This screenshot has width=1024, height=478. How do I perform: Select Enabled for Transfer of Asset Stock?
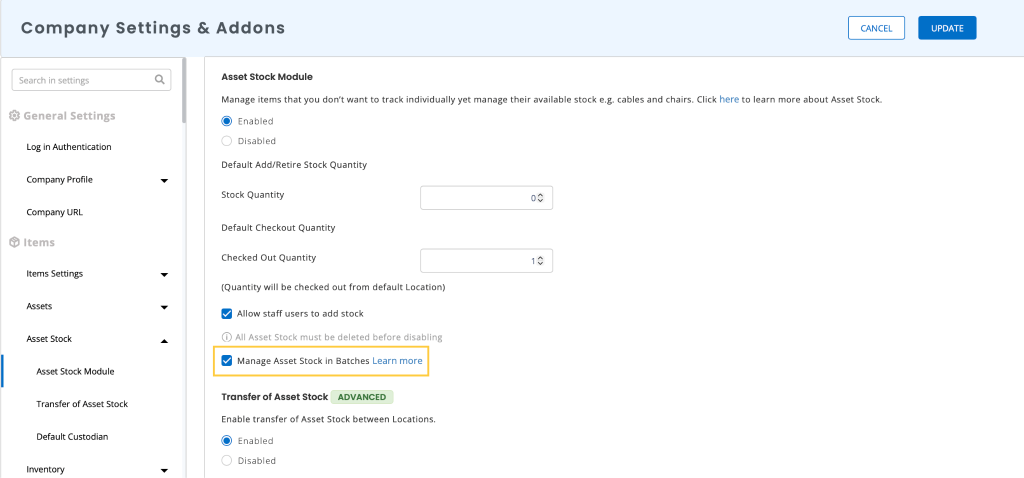[227, 441]
